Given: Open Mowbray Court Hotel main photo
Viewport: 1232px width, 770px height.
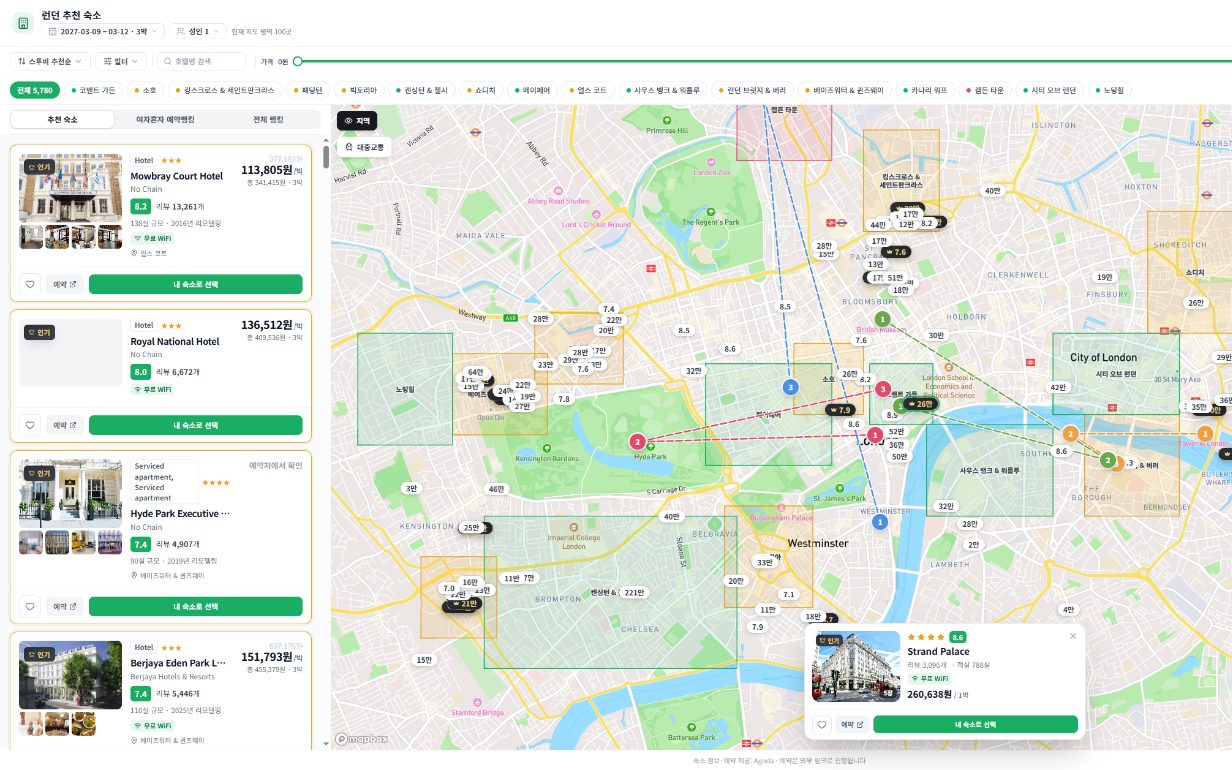Looking at the screenshot, I should (x=70, y=188).
